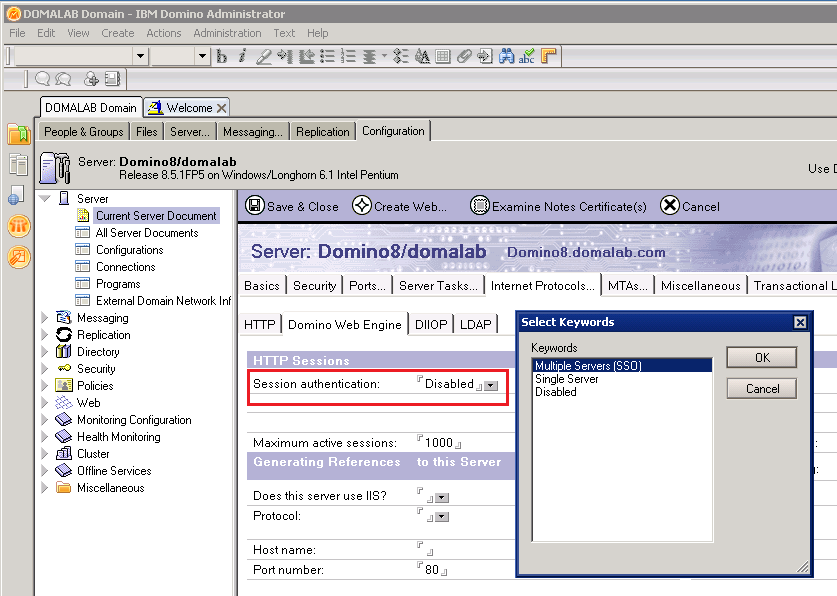Select 'Disabled' keyword in Select Keywords list
Viewport: 837px width, 596px height.
[622, 392]
